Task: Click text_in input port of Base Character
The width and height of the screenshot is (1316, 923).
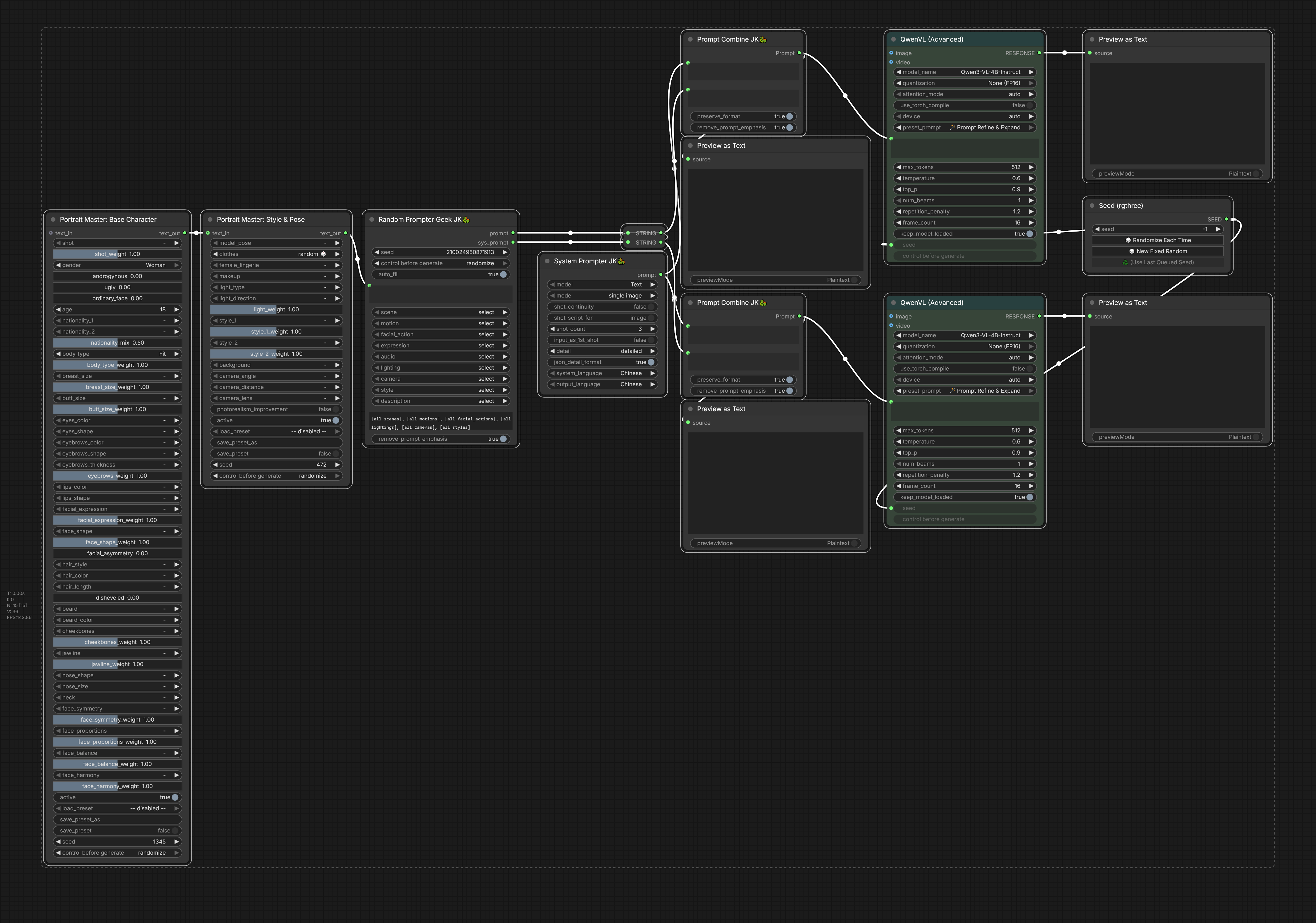Action: [51, 233]
